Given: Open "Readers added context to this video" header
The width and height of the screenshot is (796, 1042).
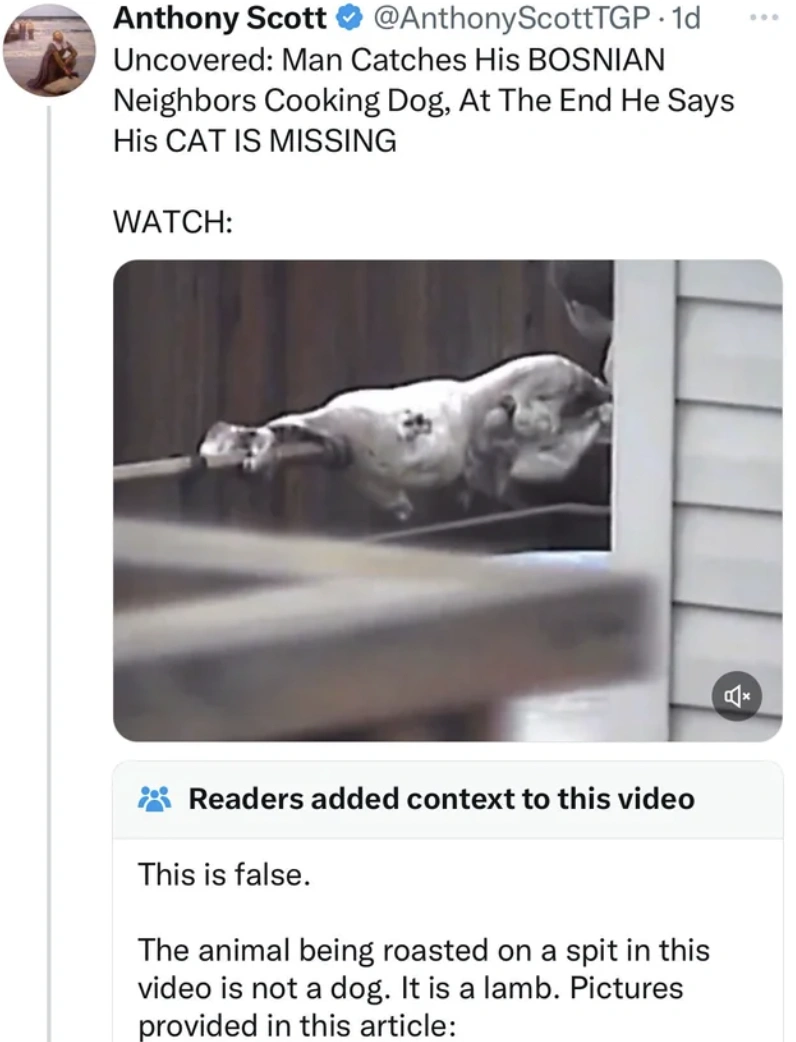Looking at the screenshot, I should click(x=441, y=799).
